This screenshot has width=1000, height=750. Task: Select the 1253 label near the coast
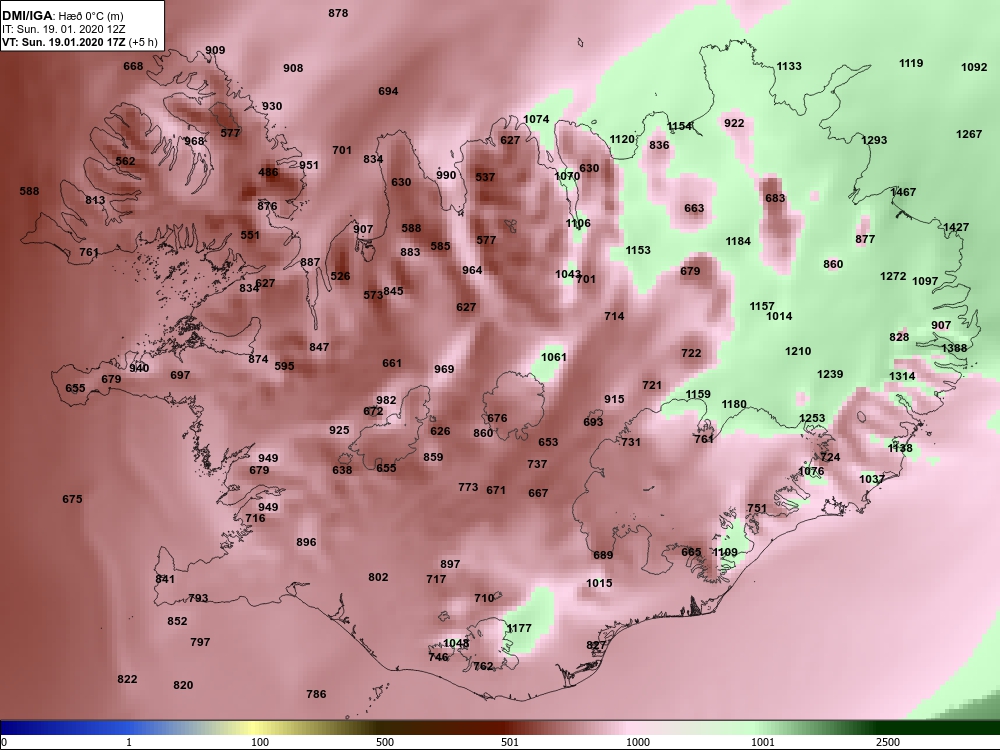[x=812, y=418]
